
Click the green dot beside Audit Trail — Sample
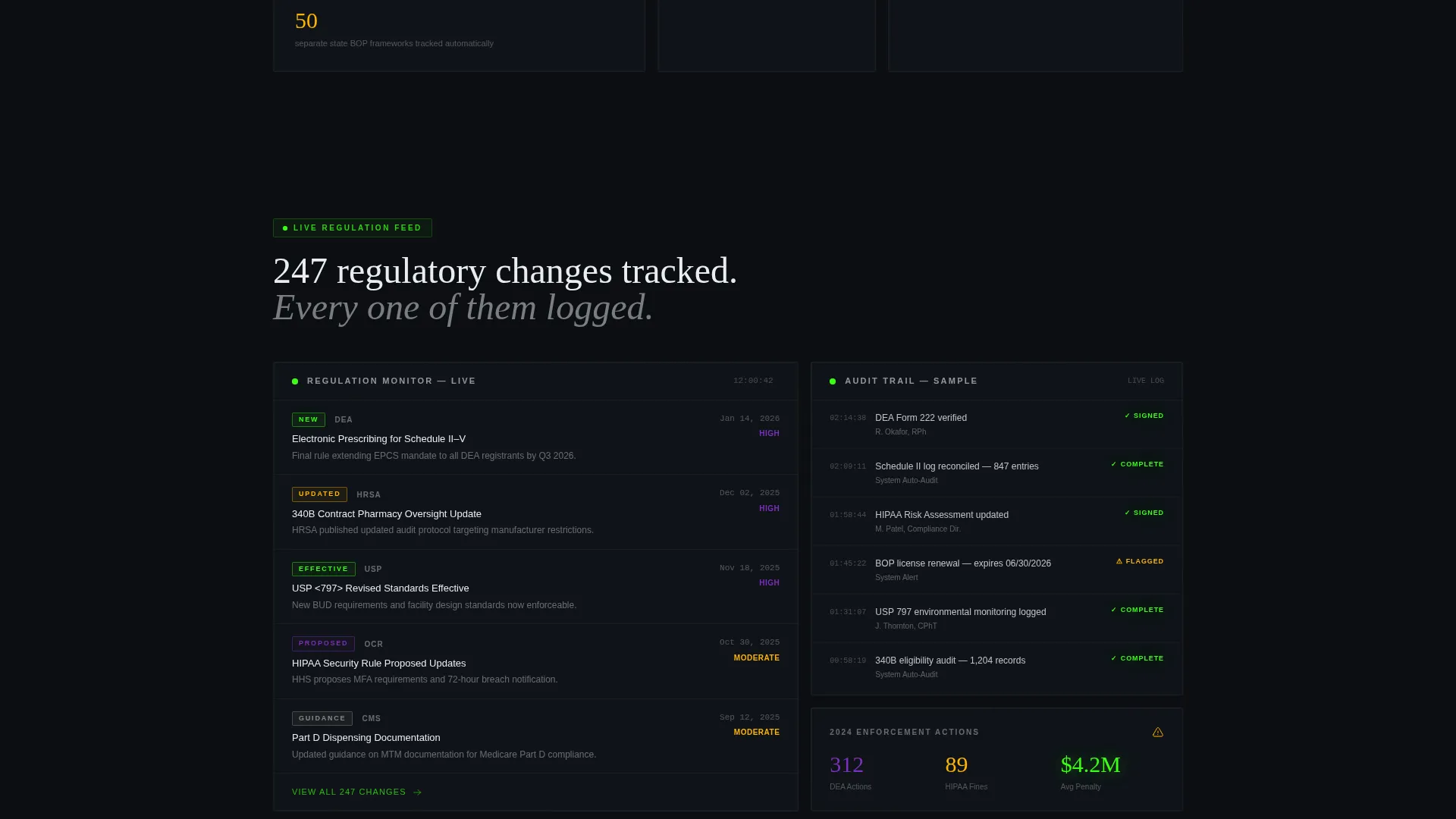[833, 381]
